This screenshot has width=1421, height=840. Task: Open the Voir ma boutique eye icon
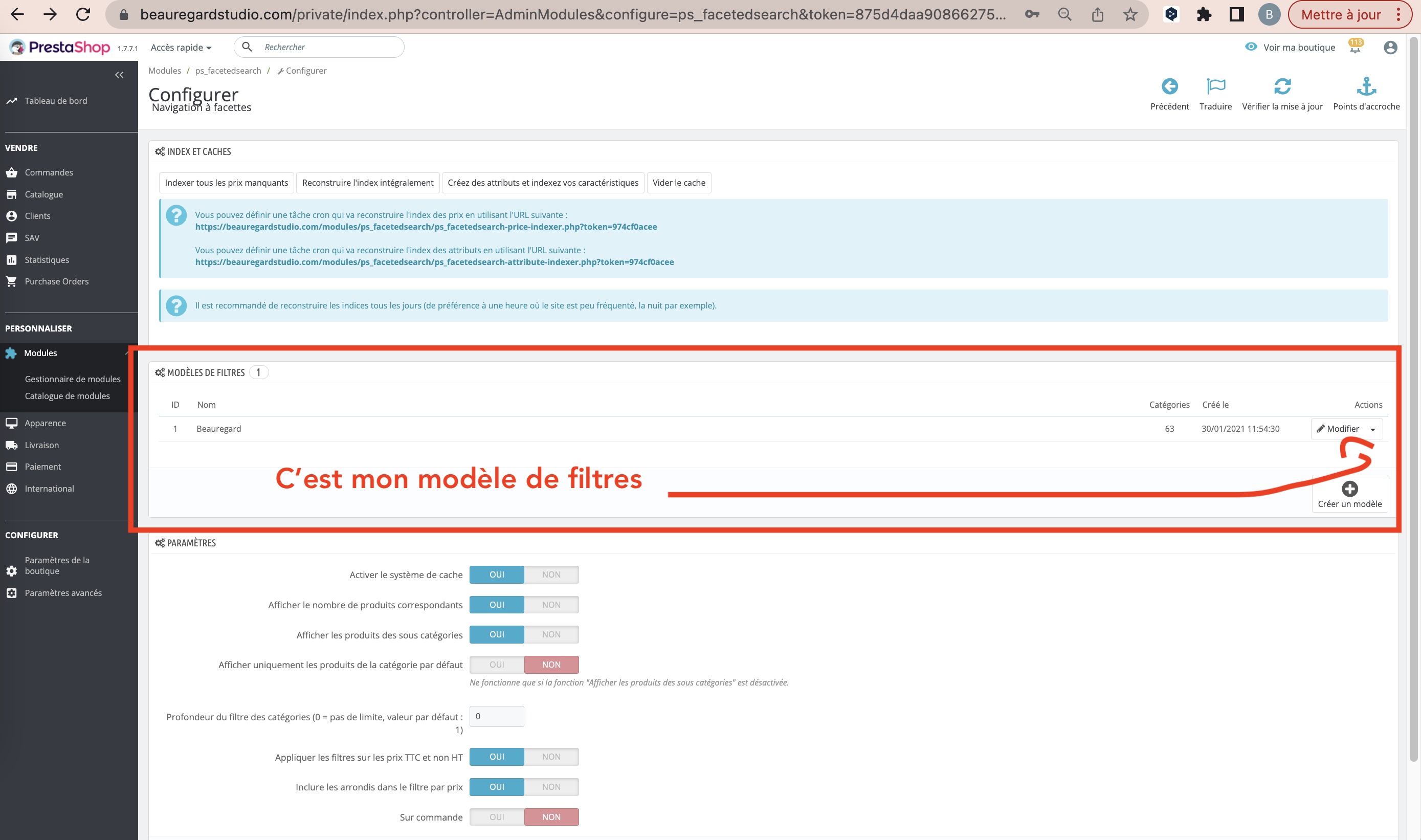[1251, 47]
